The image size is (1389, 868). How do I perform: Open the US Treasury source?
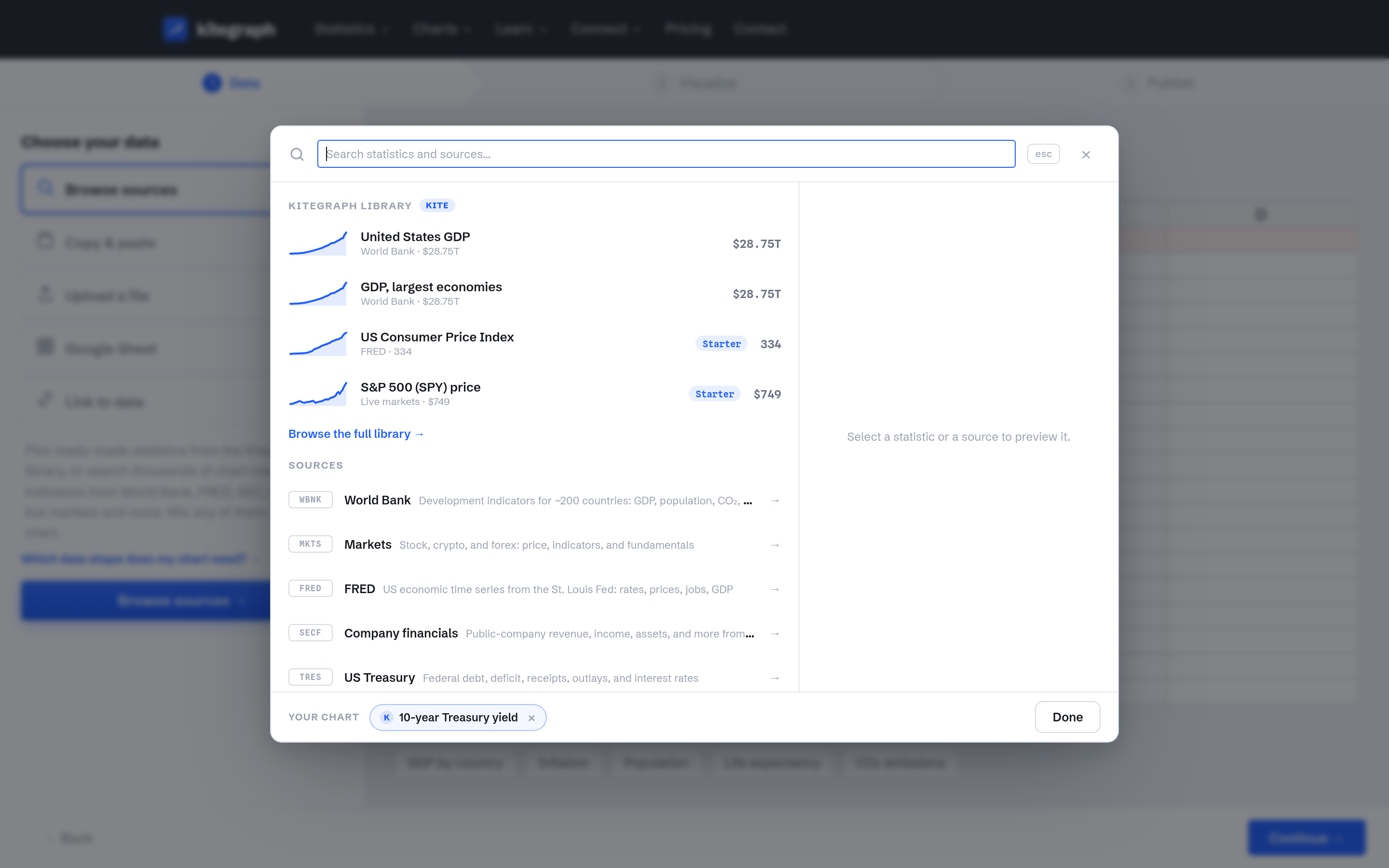[534, 678]
